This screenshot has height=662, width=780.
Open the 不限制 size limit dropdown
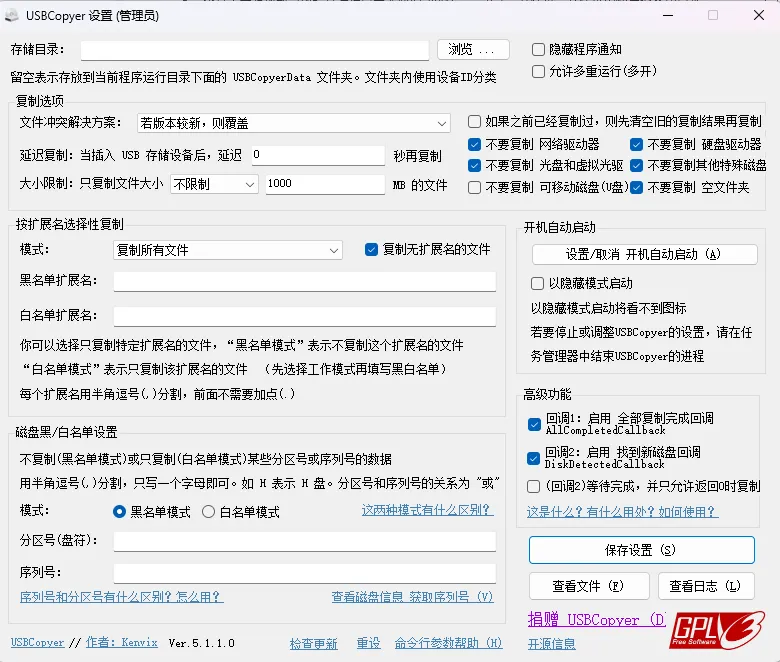click(214, 185)
